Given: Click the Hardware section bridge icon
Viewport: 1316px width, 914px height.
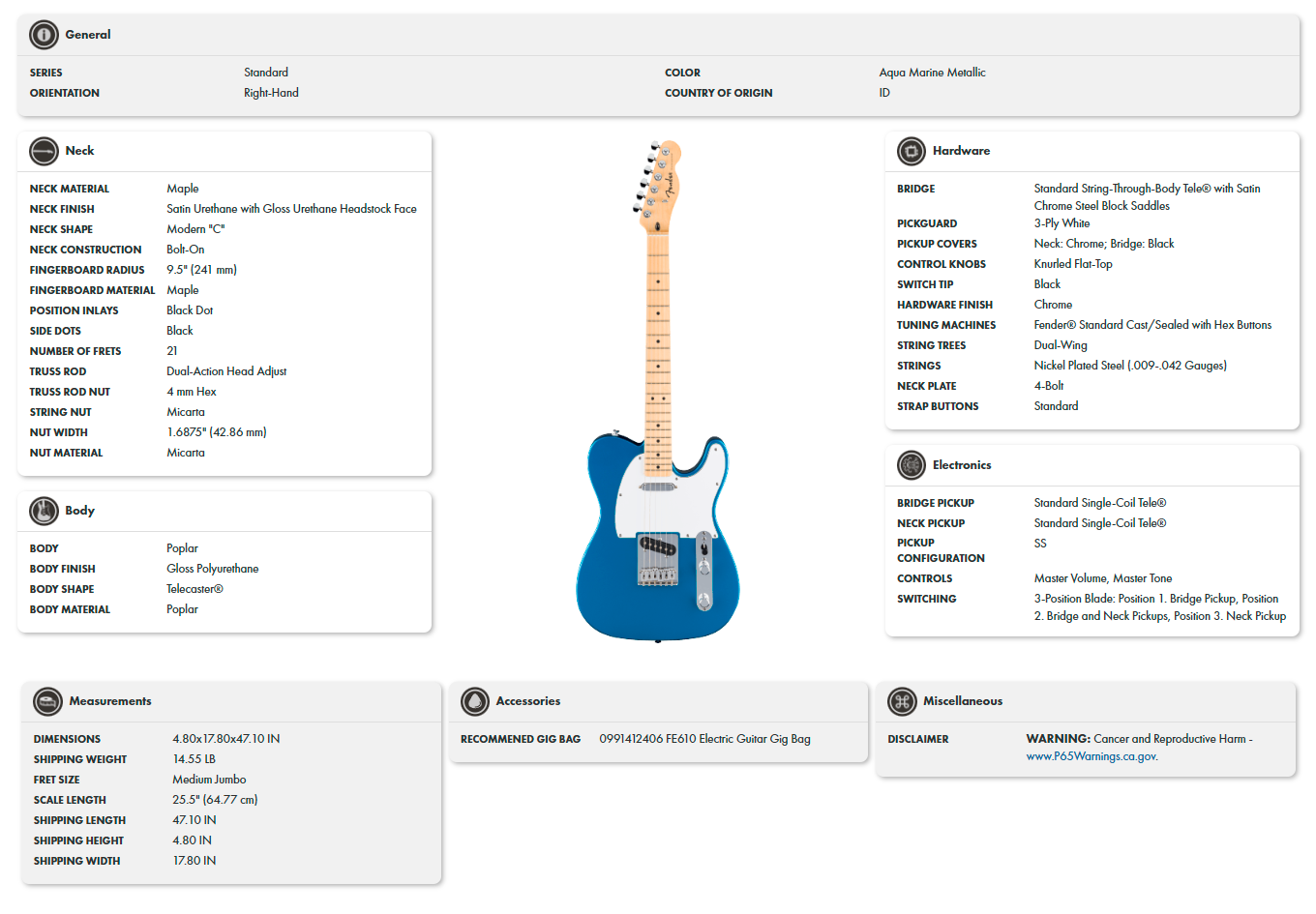Looking at the screenshot, I should tap(910, 151).
